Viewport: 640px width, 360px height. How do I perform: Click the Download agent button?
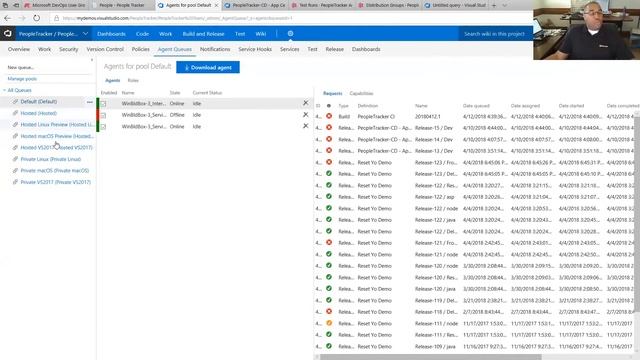208,67
